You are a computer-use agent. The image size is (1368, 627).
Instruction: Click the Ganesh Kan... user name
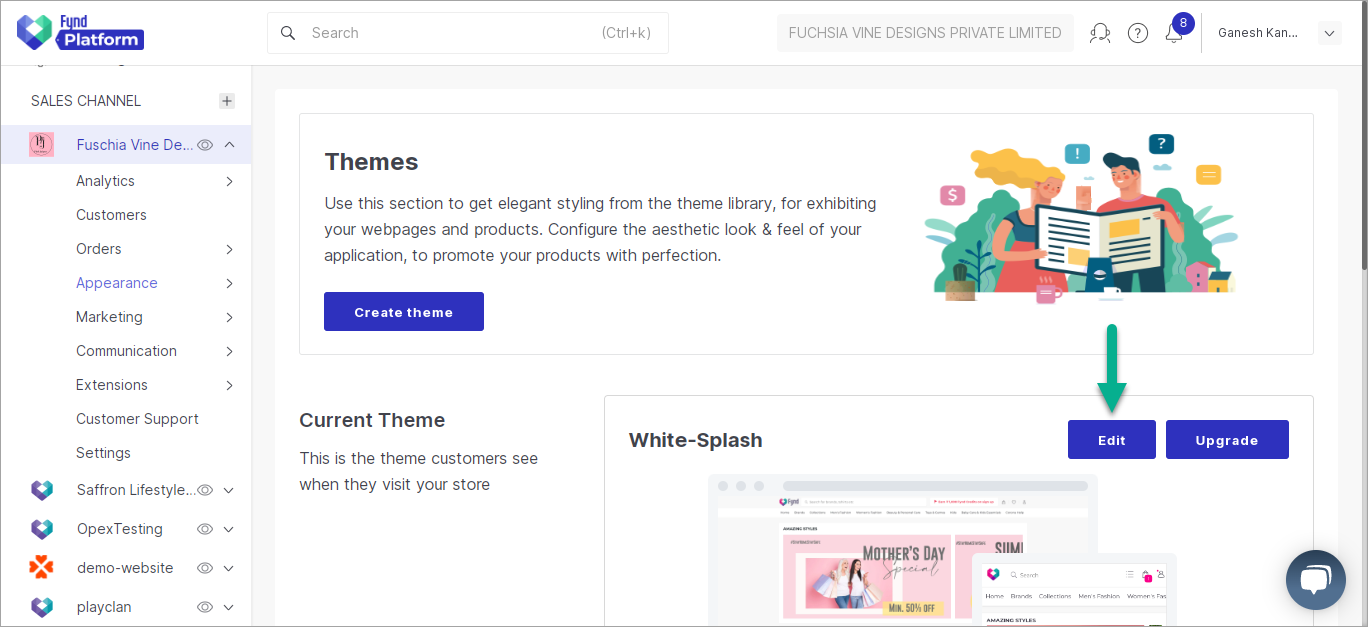[x=1258, y=33]
